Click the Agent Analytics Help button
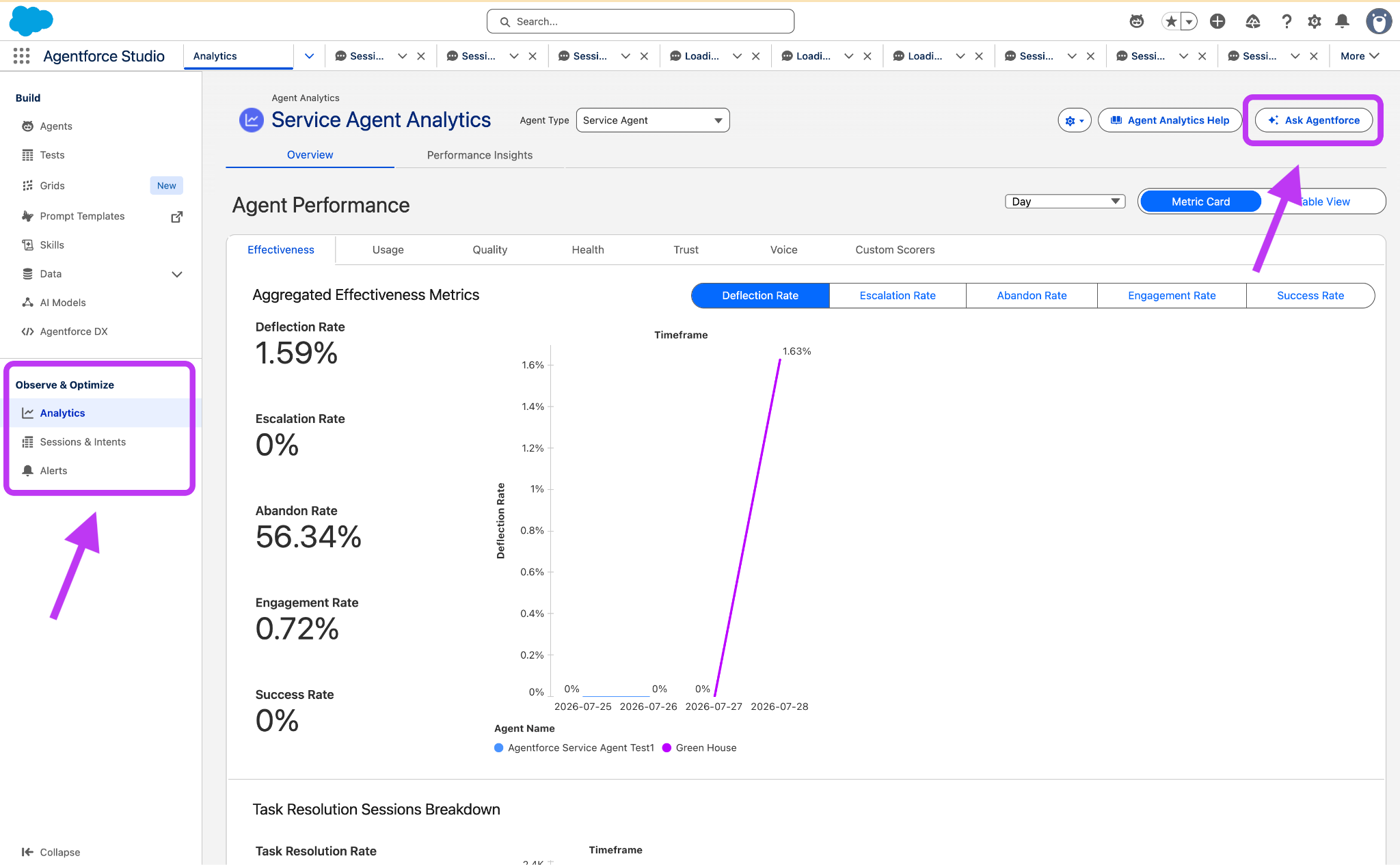1400x865 pixels. pyautogui.click(x=1170, y=120)
